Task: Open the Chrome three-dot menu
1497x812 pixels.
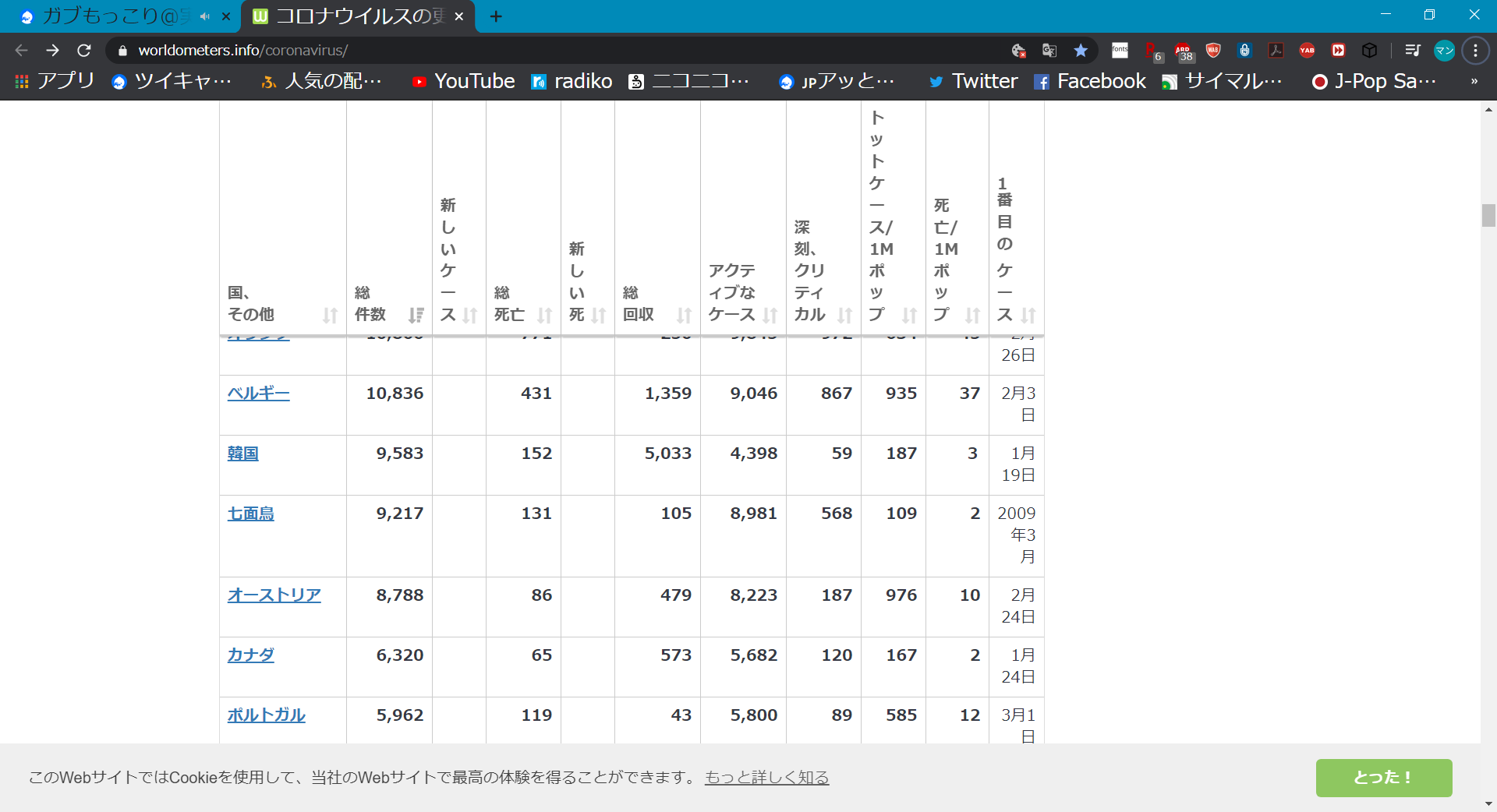Action: 1475,51
